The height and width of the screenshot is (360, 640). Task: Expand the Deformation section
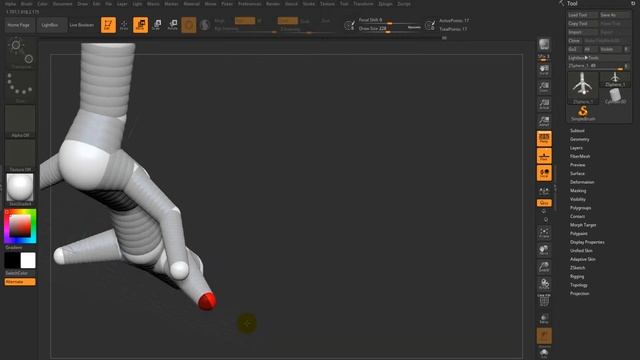(x=582, y=182)
